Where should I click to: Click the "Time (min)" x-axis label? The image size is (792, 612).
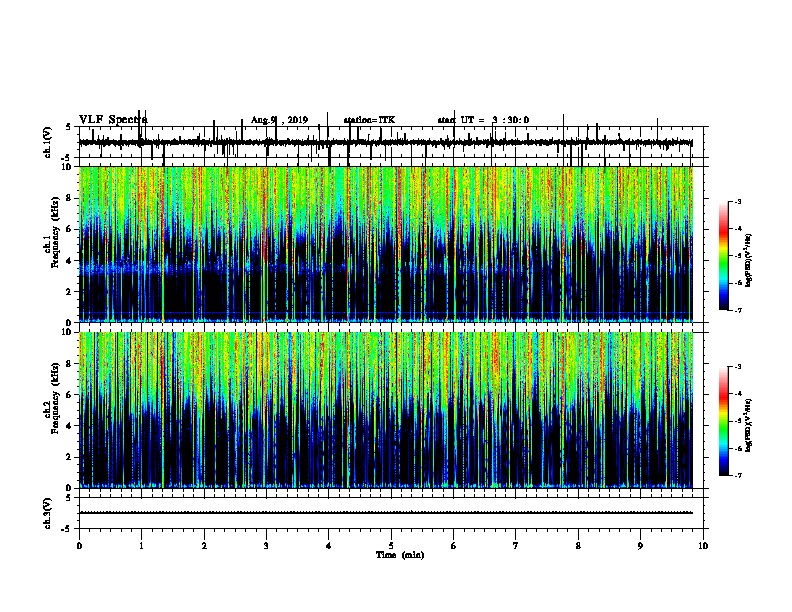pos(400,555)
